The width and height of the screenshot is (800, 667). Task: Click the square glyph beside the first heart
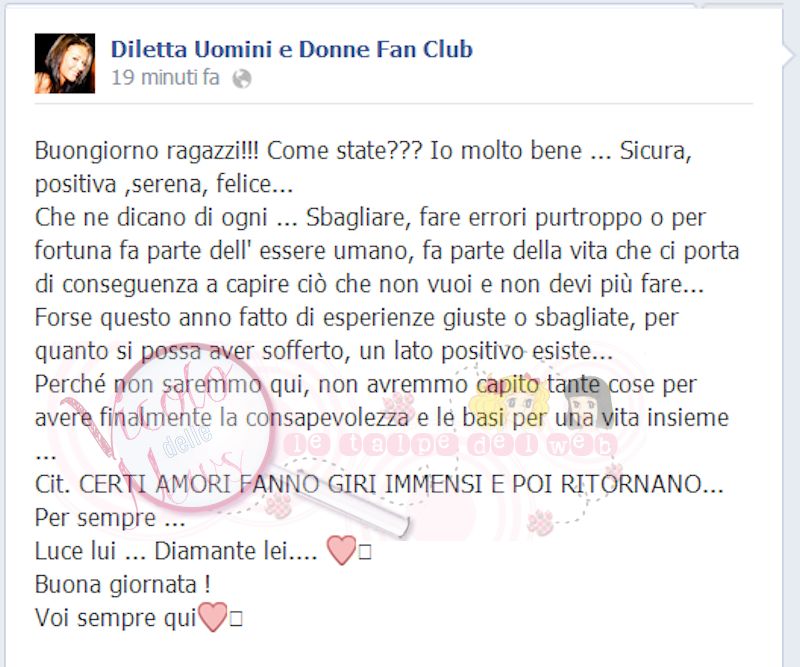364,552
